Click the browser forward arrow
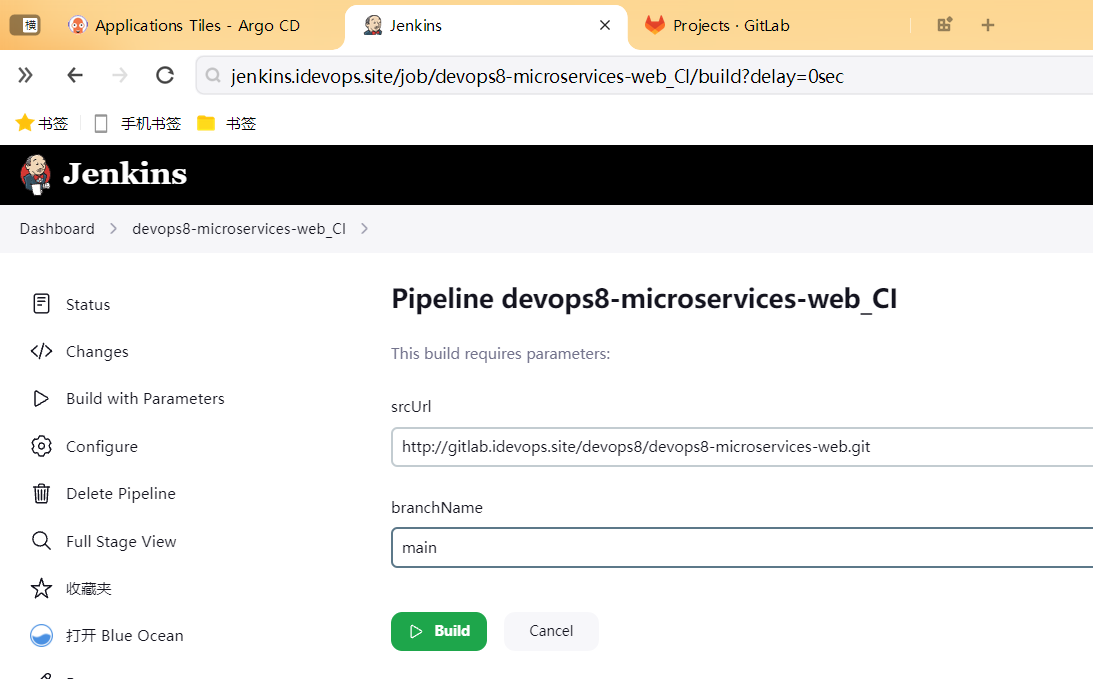Viewport: 1093px width, 679px height. point(120,75)
